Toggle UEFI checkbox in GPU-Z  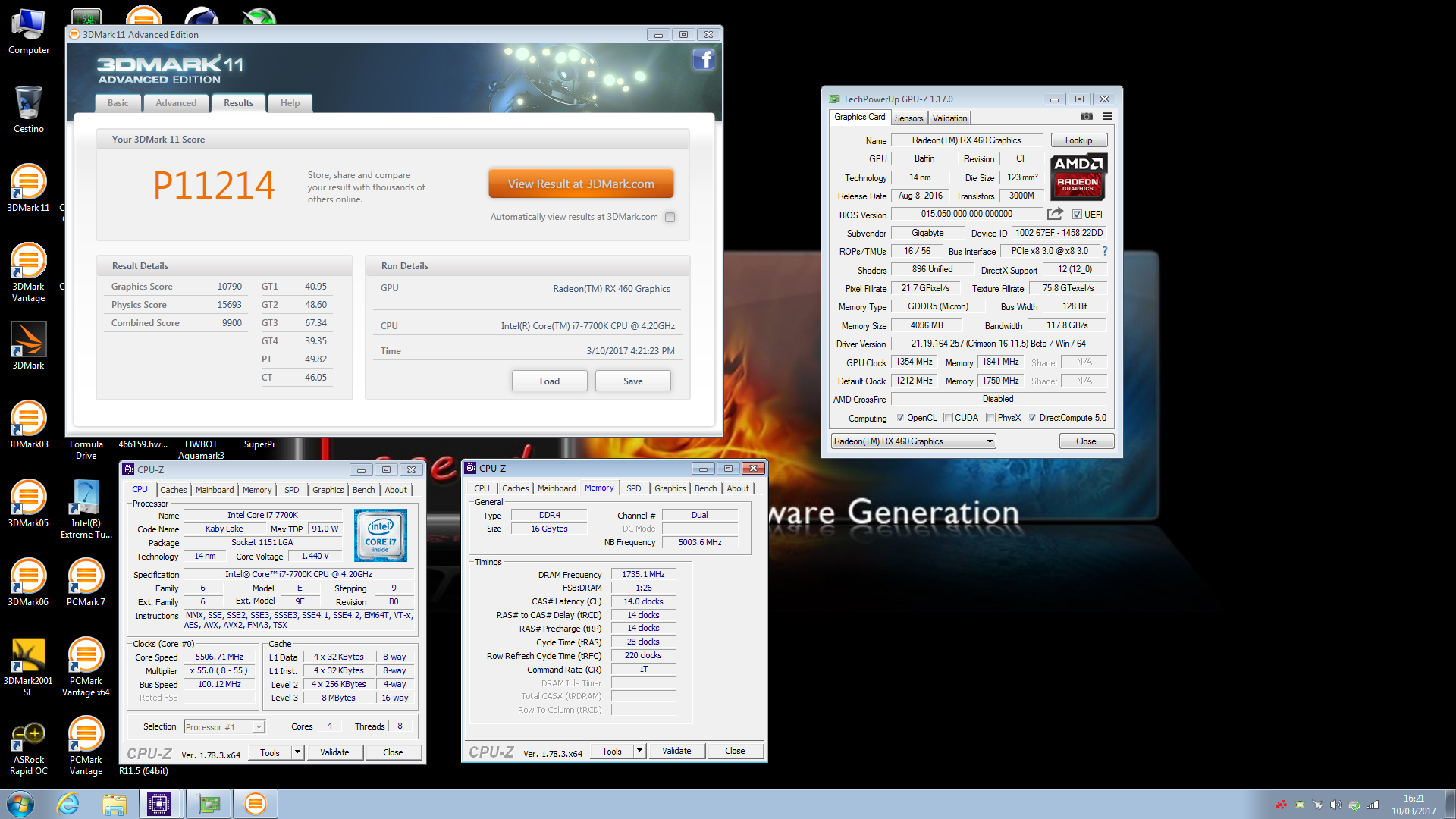[1077, 215]
